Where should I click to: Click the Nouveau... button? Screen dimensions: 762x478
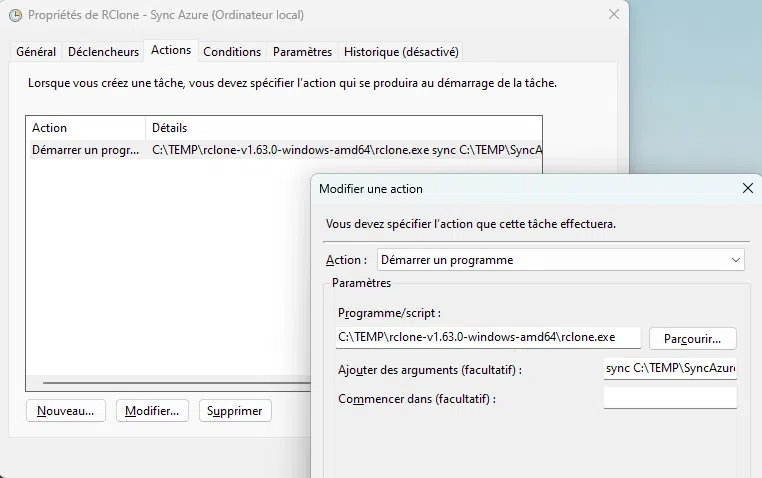[x=66, y=411]
